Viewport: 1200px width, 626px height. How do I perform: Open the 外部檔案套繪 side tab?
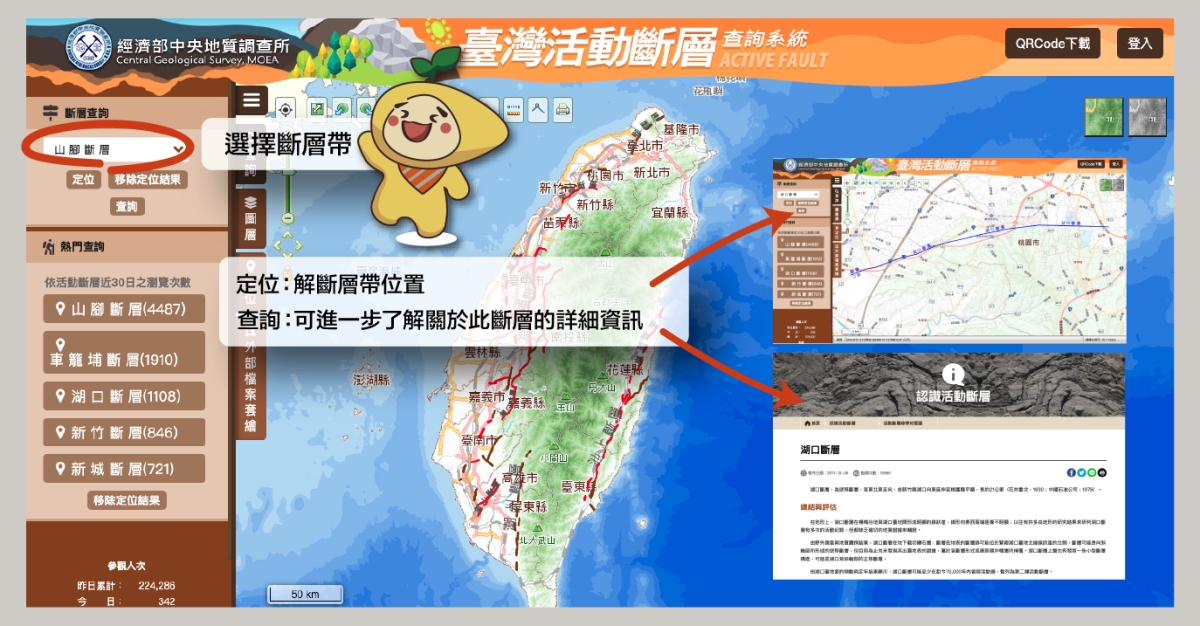coord(251,385)
